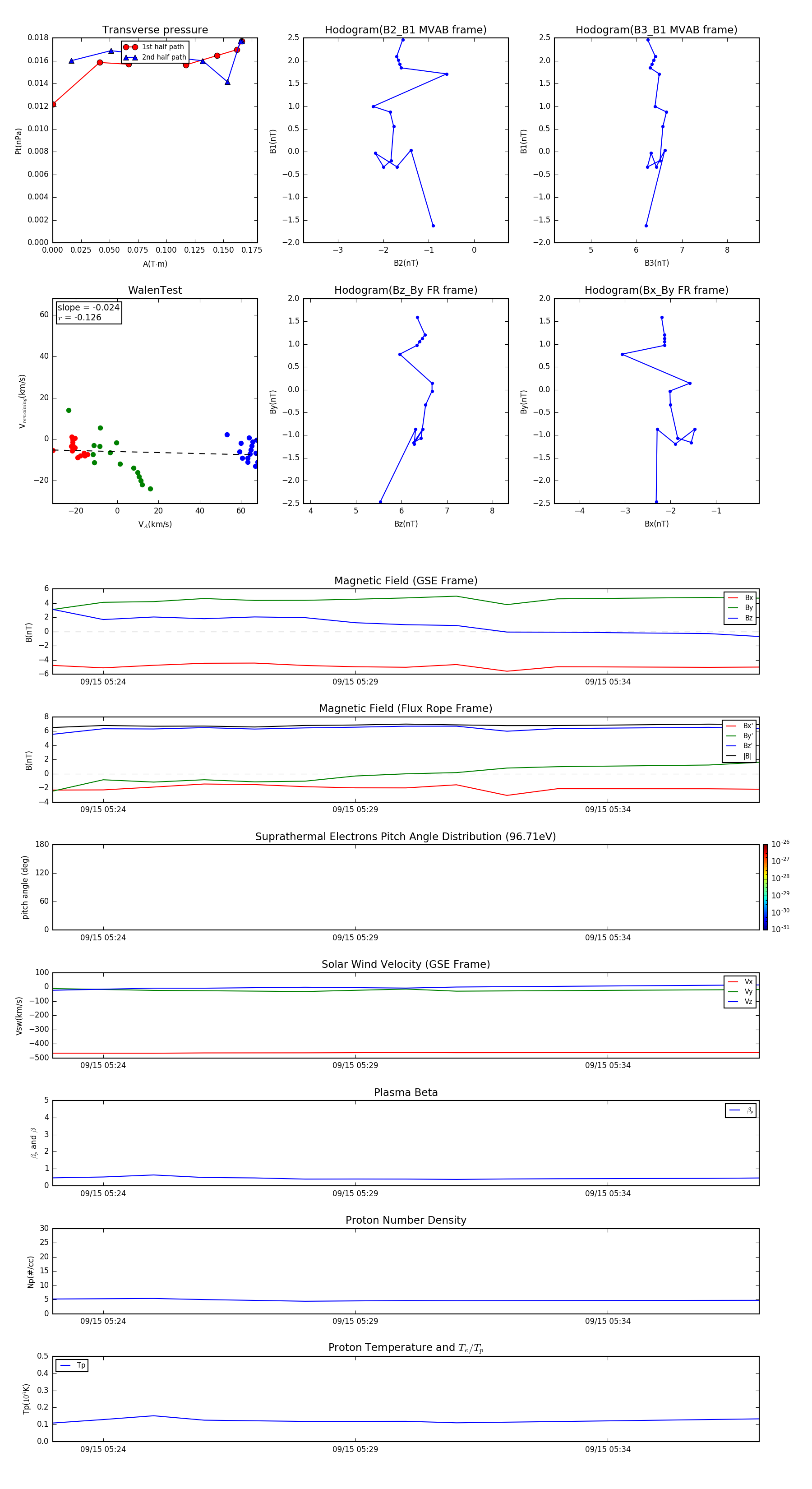Select By in the GSE magnetic field legend

click(740, 607)
